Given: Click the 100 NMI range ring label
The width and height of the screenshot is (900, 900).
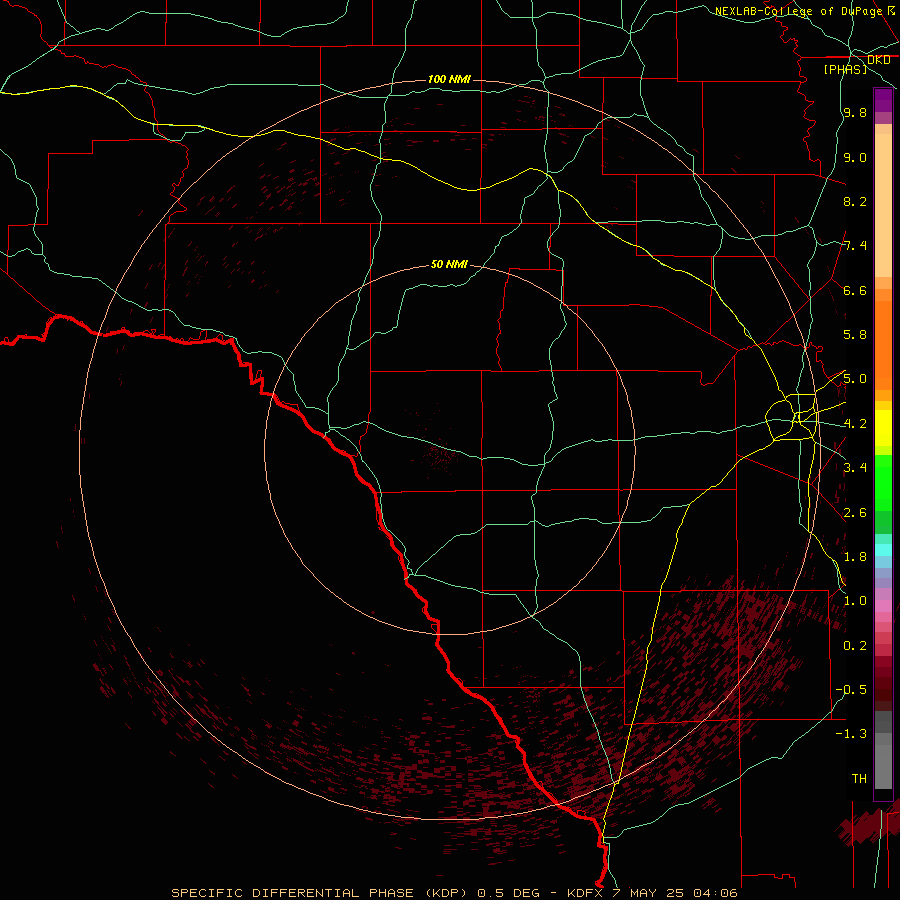Looking at the screenshot, I should 449,79.
